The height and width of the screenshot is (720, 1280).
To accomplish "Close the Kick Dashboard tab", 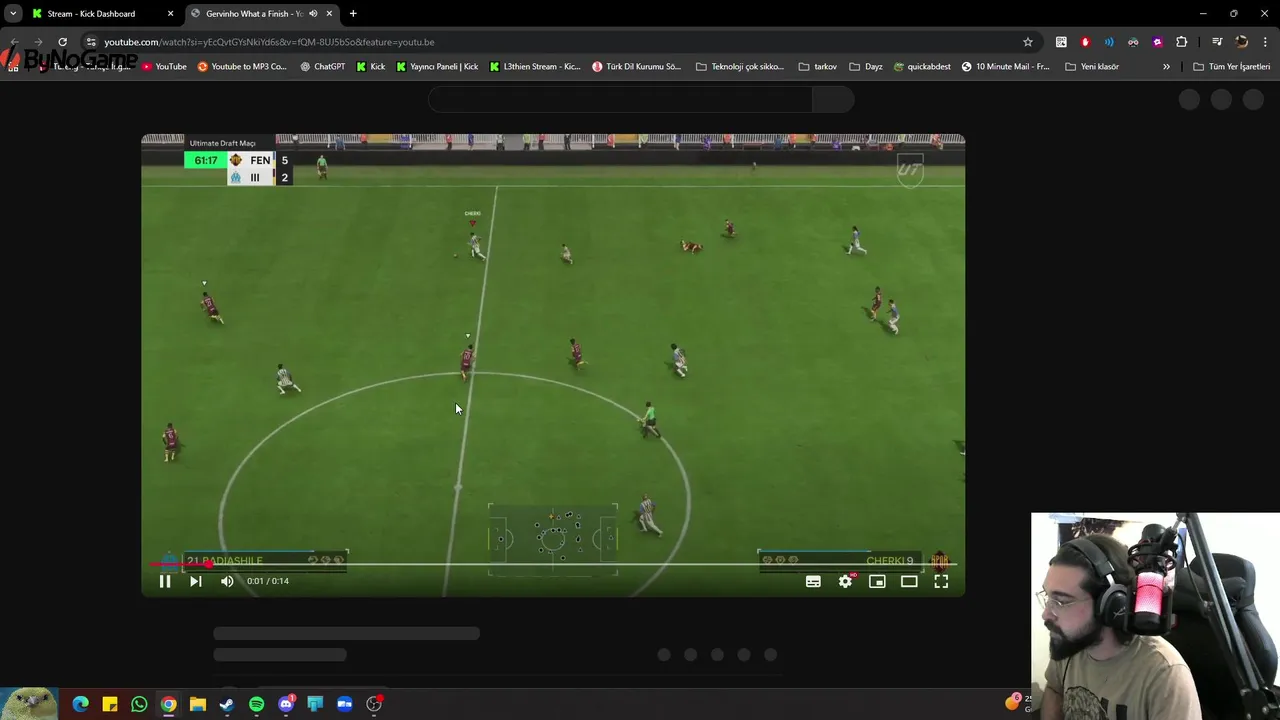I will (x=170, y=14).
